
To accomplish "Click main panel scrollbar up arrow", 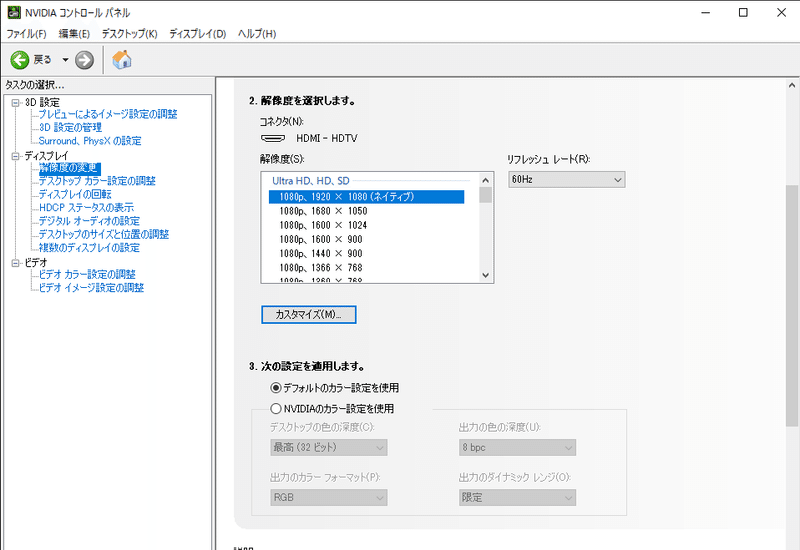I will (x=792, y=86).
